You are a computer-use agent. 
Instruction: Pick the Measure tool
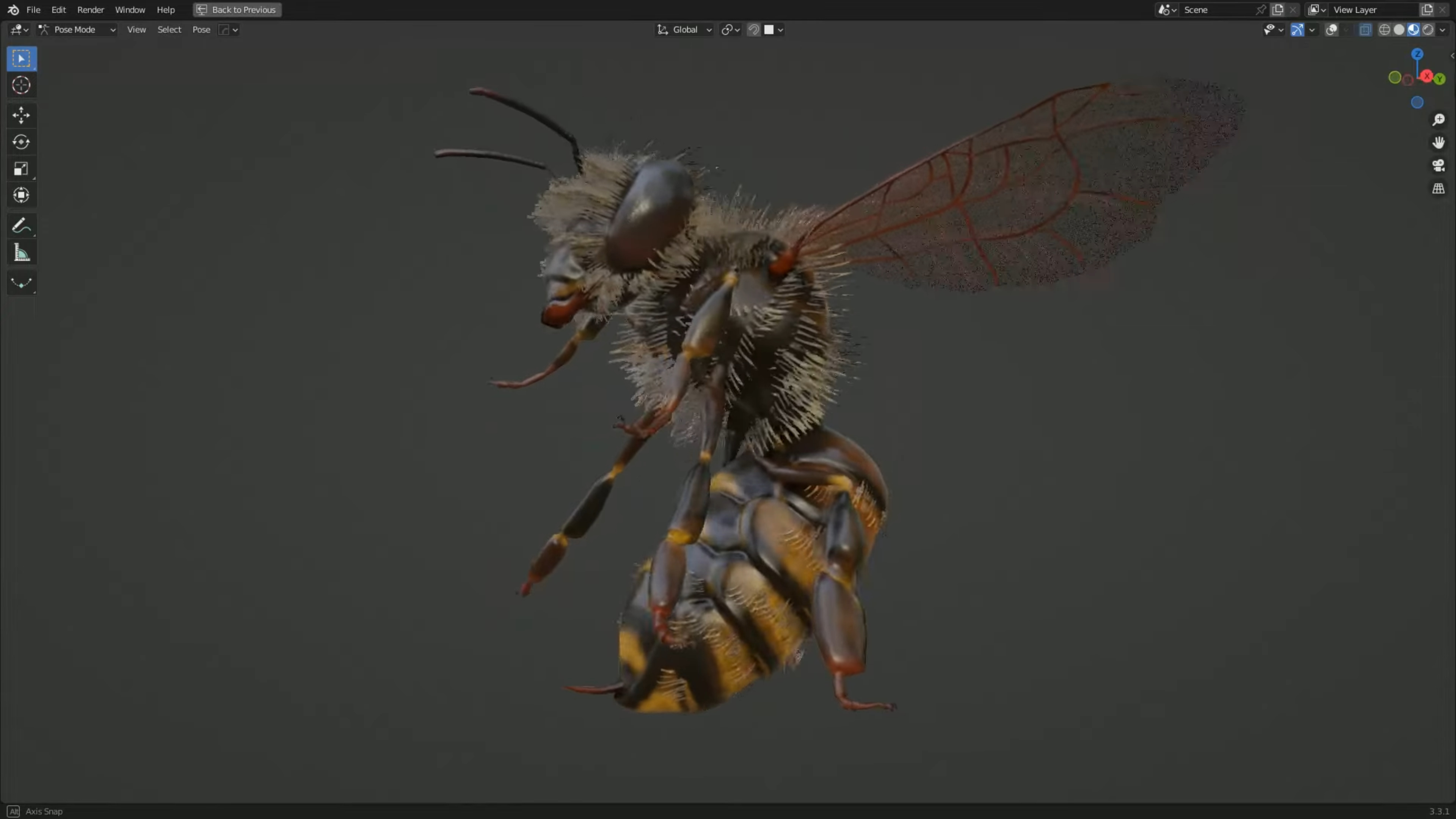[x=22, y=253]
